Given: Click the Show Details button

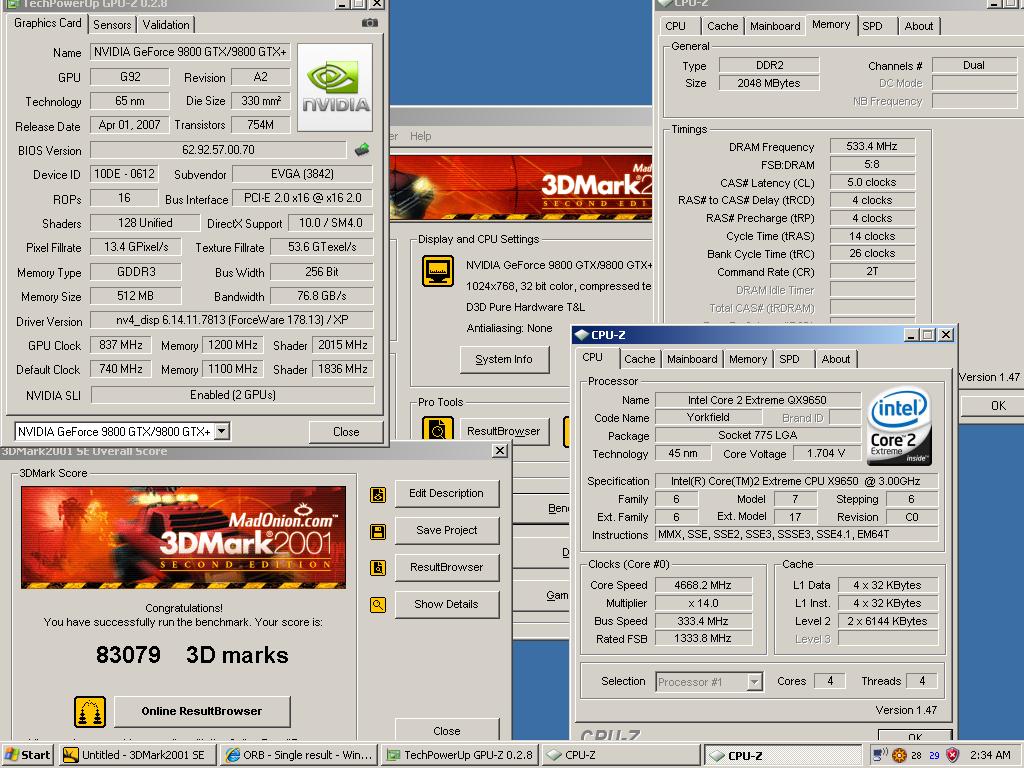Looking at the screenshot, I should click(447, 604).
